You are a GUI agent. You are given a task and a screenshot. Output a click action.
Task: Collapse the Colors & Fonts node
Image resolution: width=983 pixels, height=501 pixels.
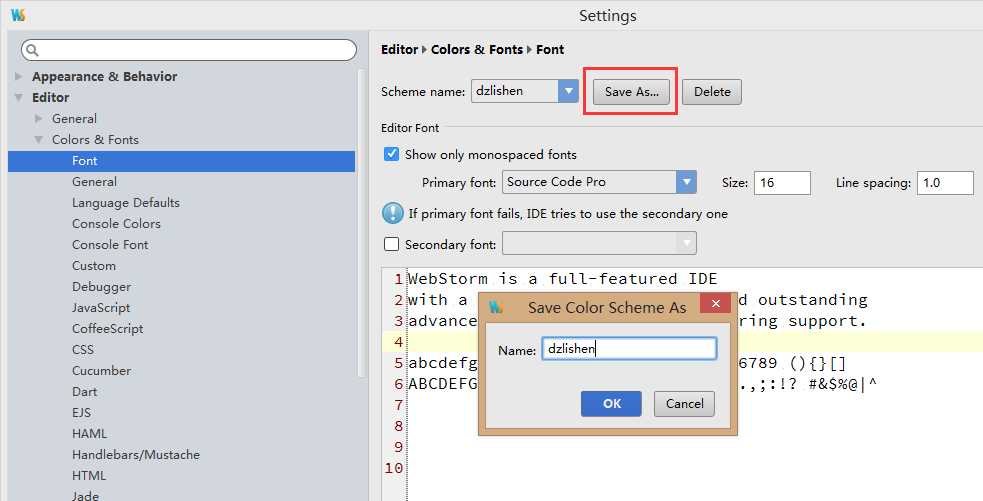(x=39, y=139)
